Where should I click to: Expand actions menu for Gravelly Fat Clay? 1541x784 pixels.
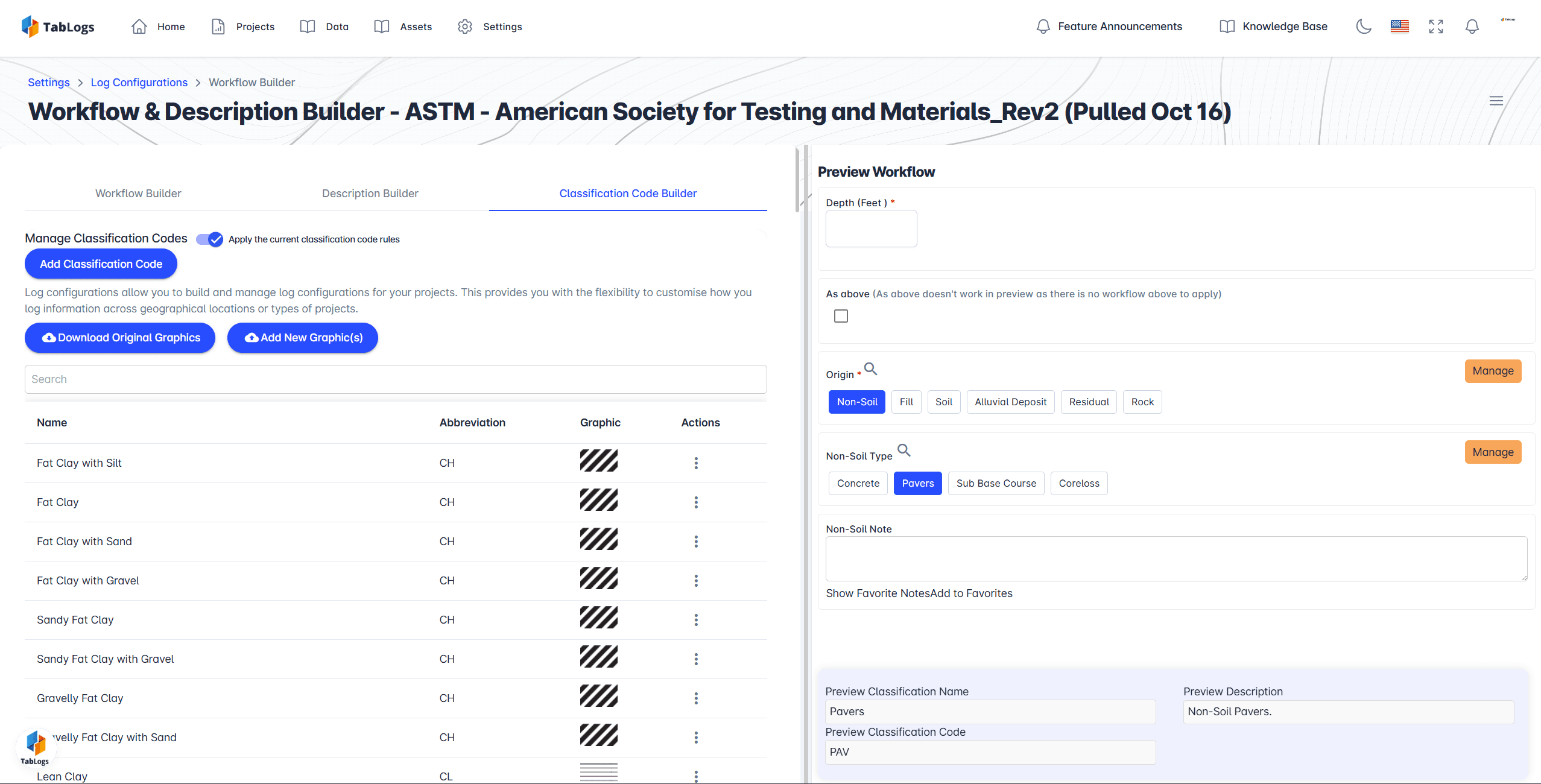696,698
